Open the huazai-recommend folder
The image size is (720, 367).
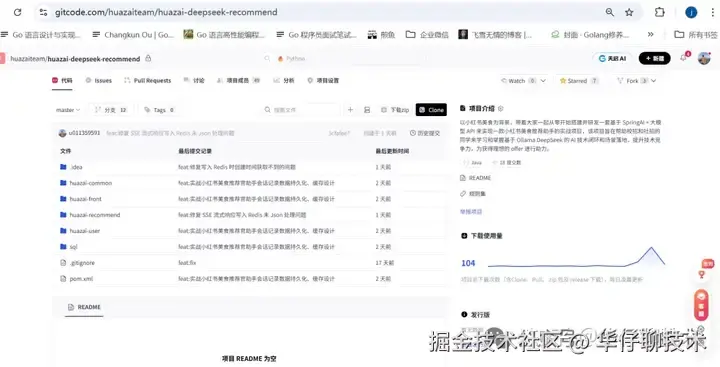[x=95, y=215]
